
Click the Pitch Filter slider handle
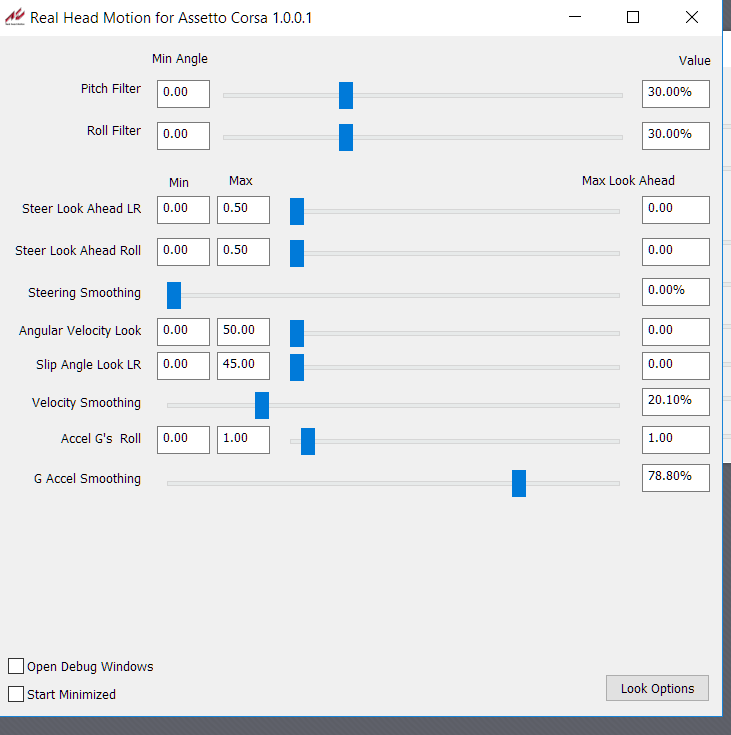pos(346,95)
